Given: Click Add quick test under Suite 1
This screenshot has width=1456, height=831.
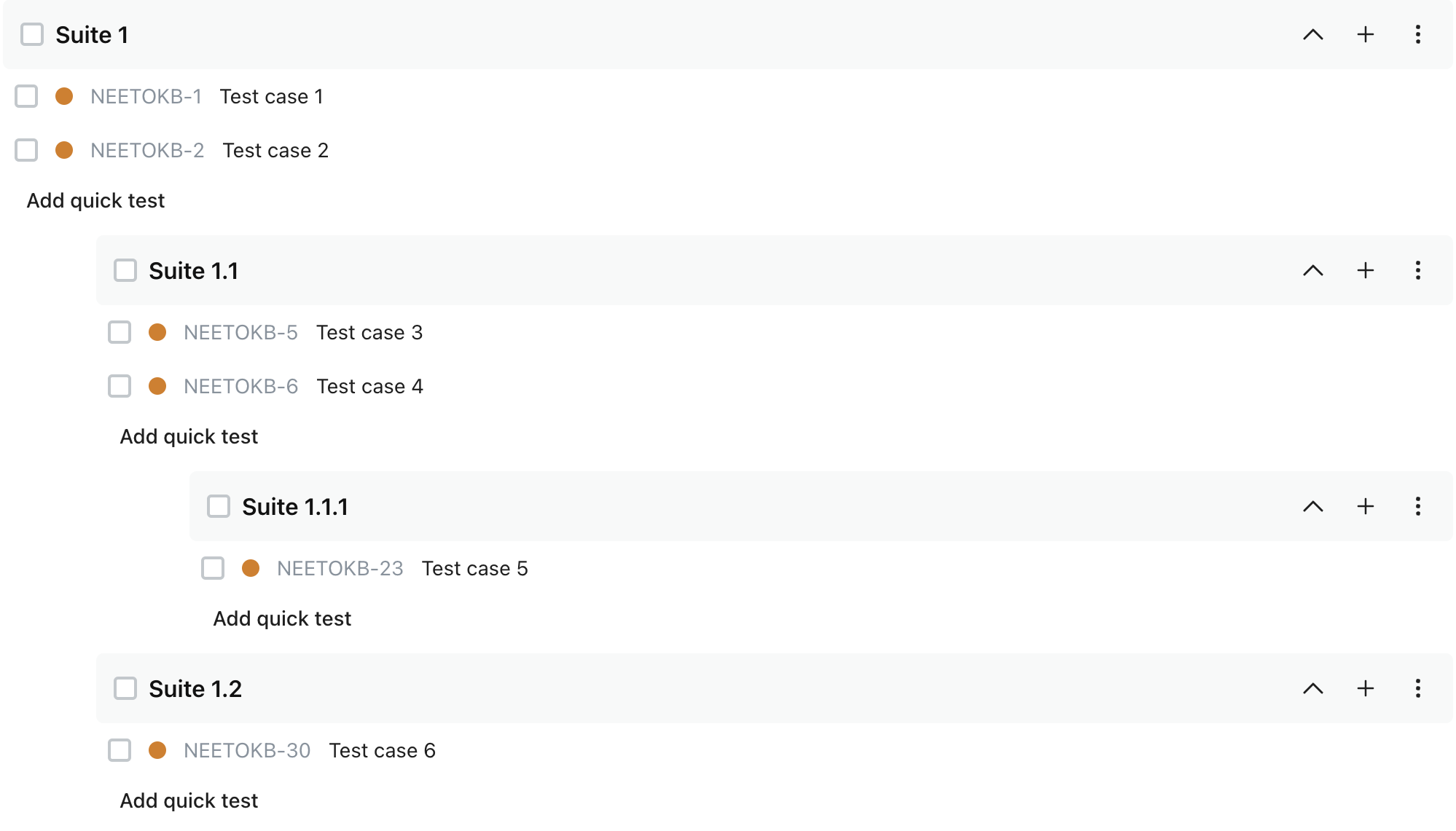Looking at the screenshot, I should tap(96, 199).
